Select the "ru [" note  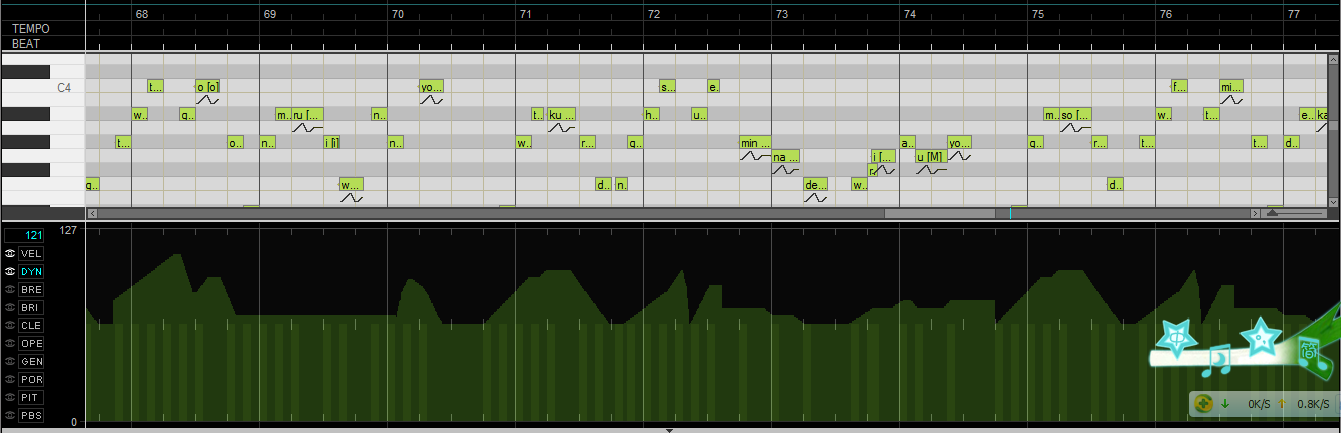click(307, 115)
